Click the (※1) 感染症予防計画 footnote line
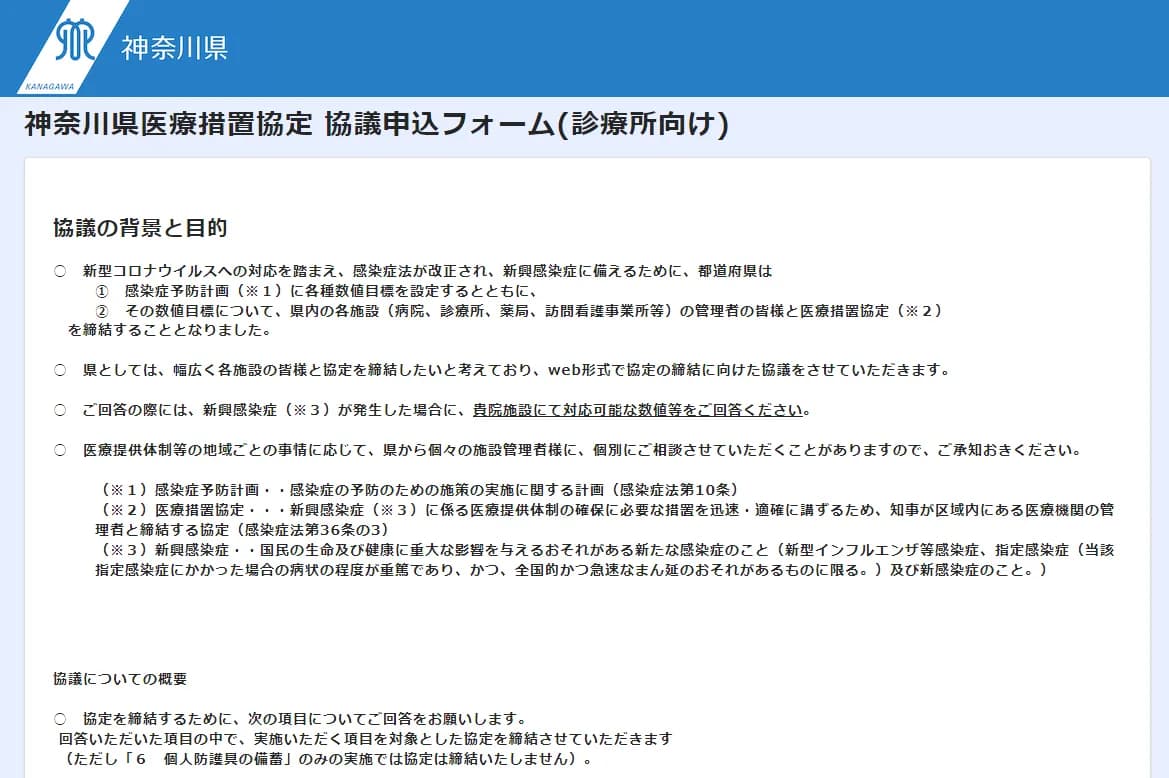Image resolution: width=1169 pixels, height=778 pixels. point(419,490)
